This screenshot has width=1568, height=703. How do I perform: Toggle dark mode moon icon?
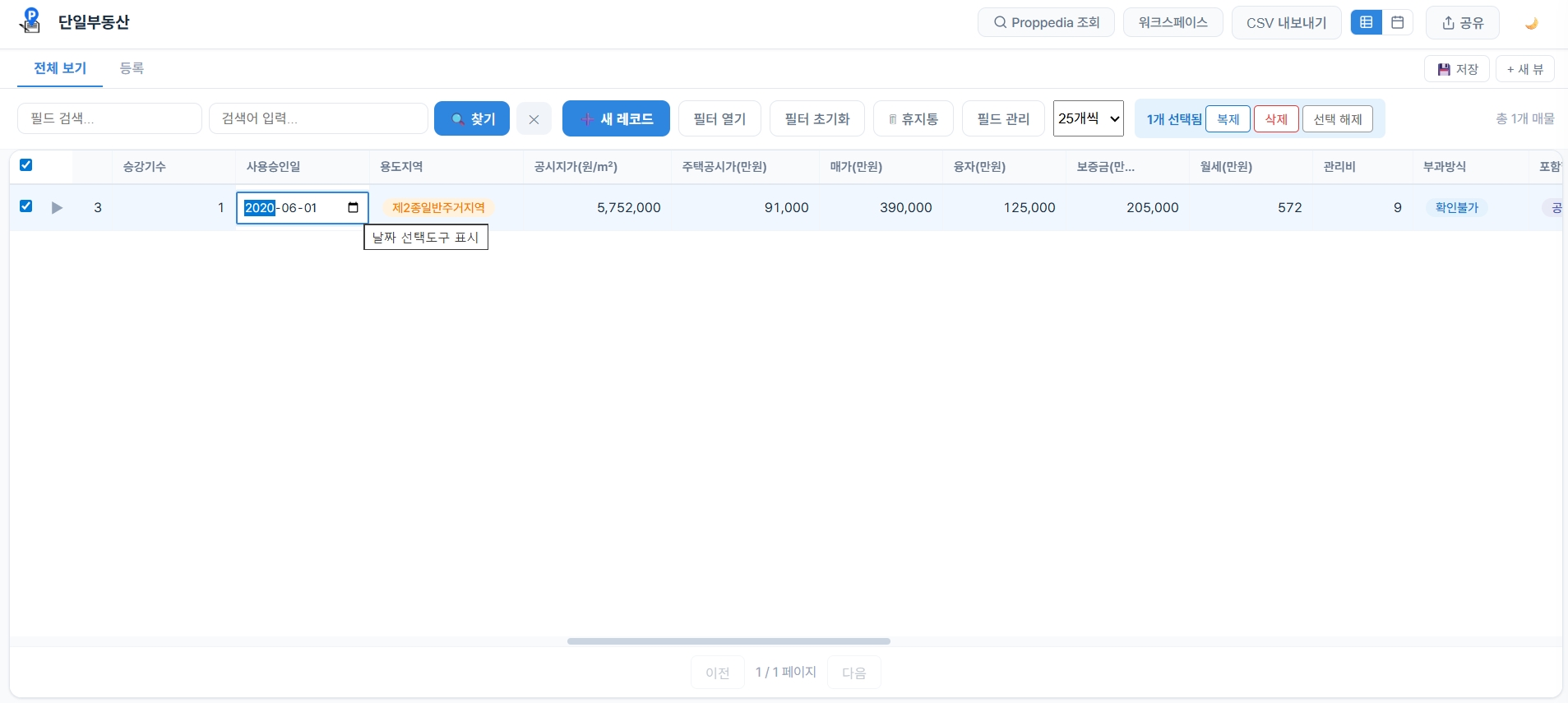tap(1531, 23)
